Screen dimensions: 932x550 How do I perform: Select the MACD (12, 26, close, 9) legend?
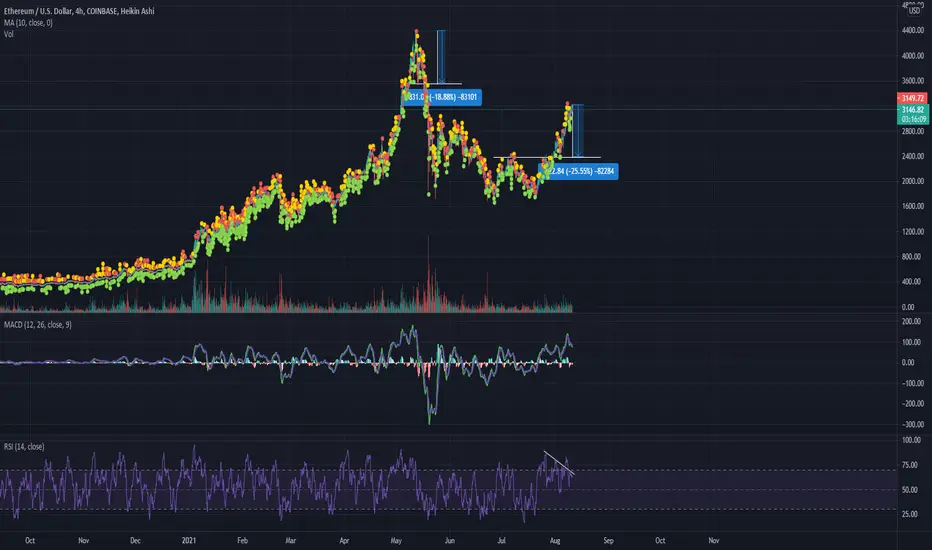37,325
